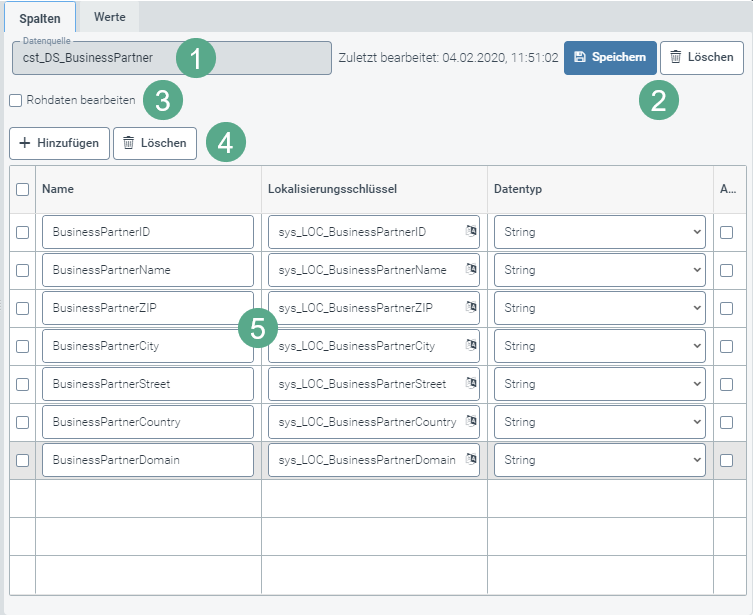Open localization picker for sys_LOC_BusinessPartnerZIP
753x615 pixels.
(471, 307)
